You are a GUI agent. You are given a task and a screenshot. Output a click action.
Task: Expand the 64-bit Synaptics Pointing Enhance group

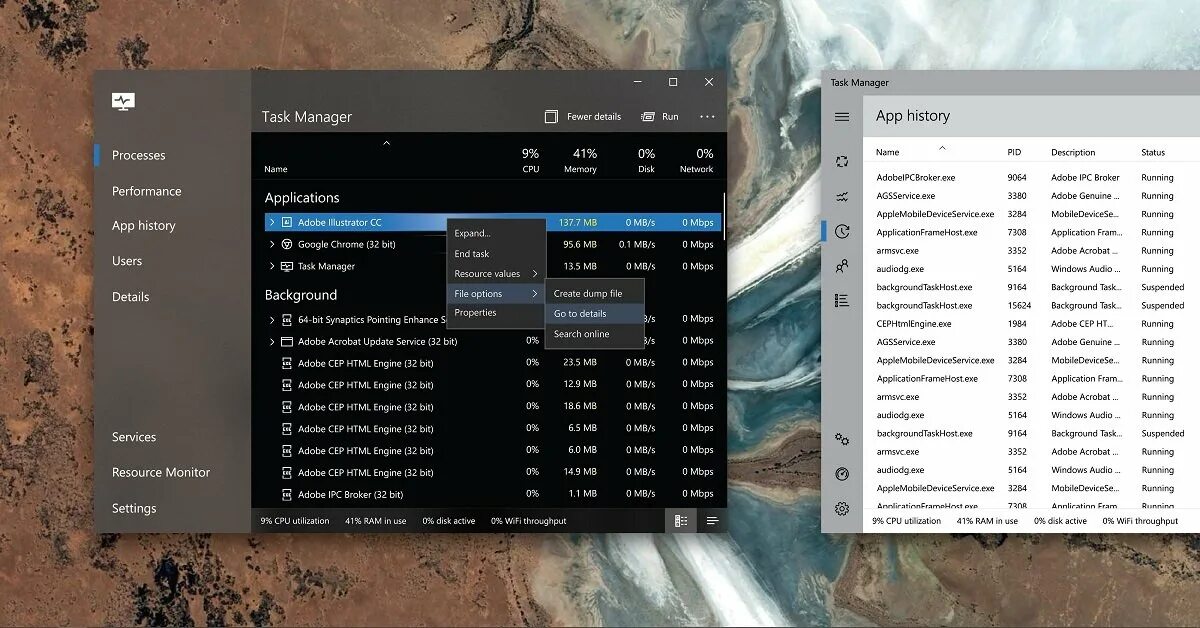[x=272, y=320]
